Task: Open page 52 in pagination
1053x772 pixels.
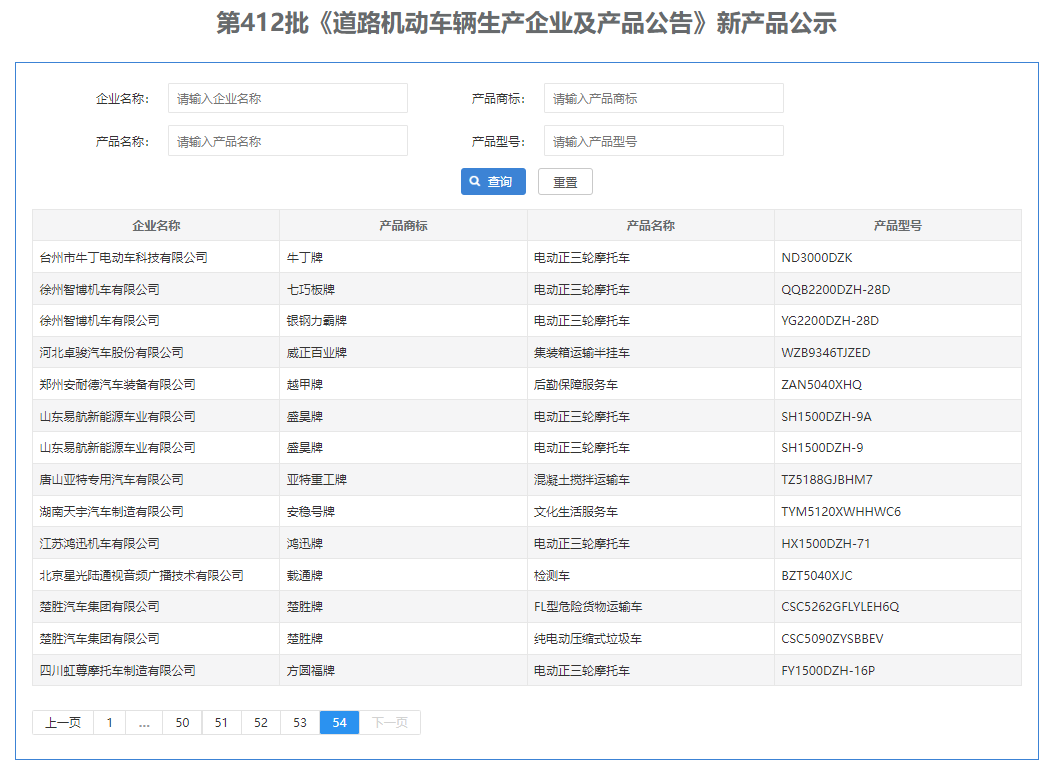Action: 261,722
